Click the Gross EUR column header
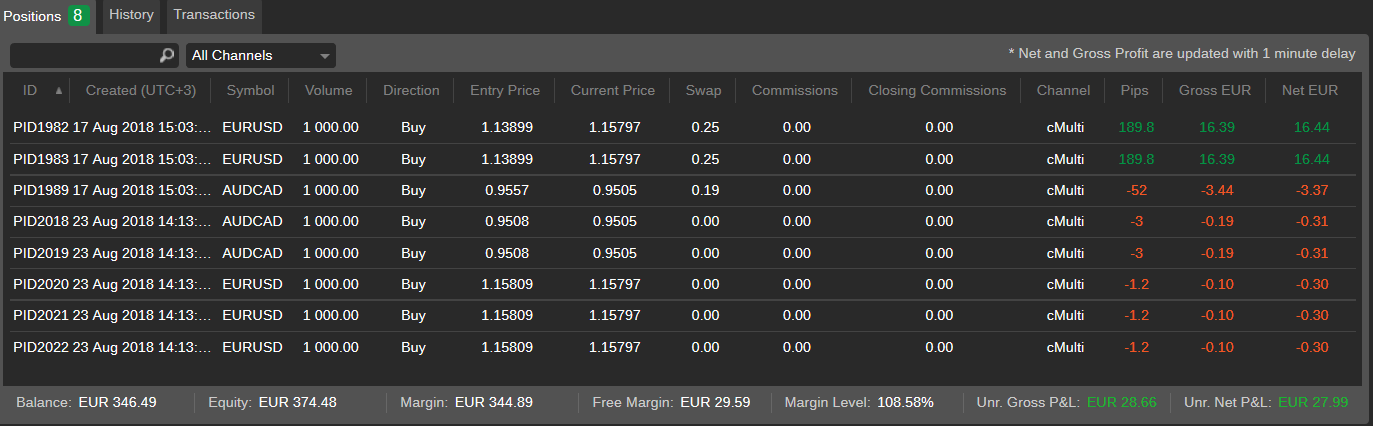Image resolution: width=1373 pixels, height=426 pixels. pyautogui.click(x=1215, y=90)
